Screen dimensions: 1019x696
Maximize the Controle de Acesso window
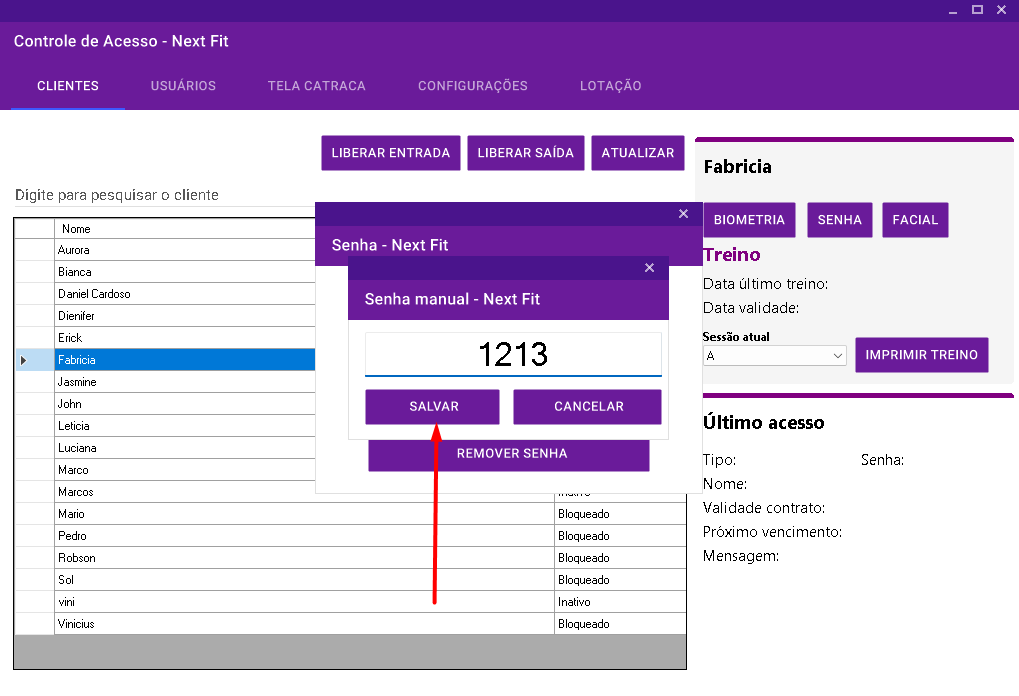[977, 10]
